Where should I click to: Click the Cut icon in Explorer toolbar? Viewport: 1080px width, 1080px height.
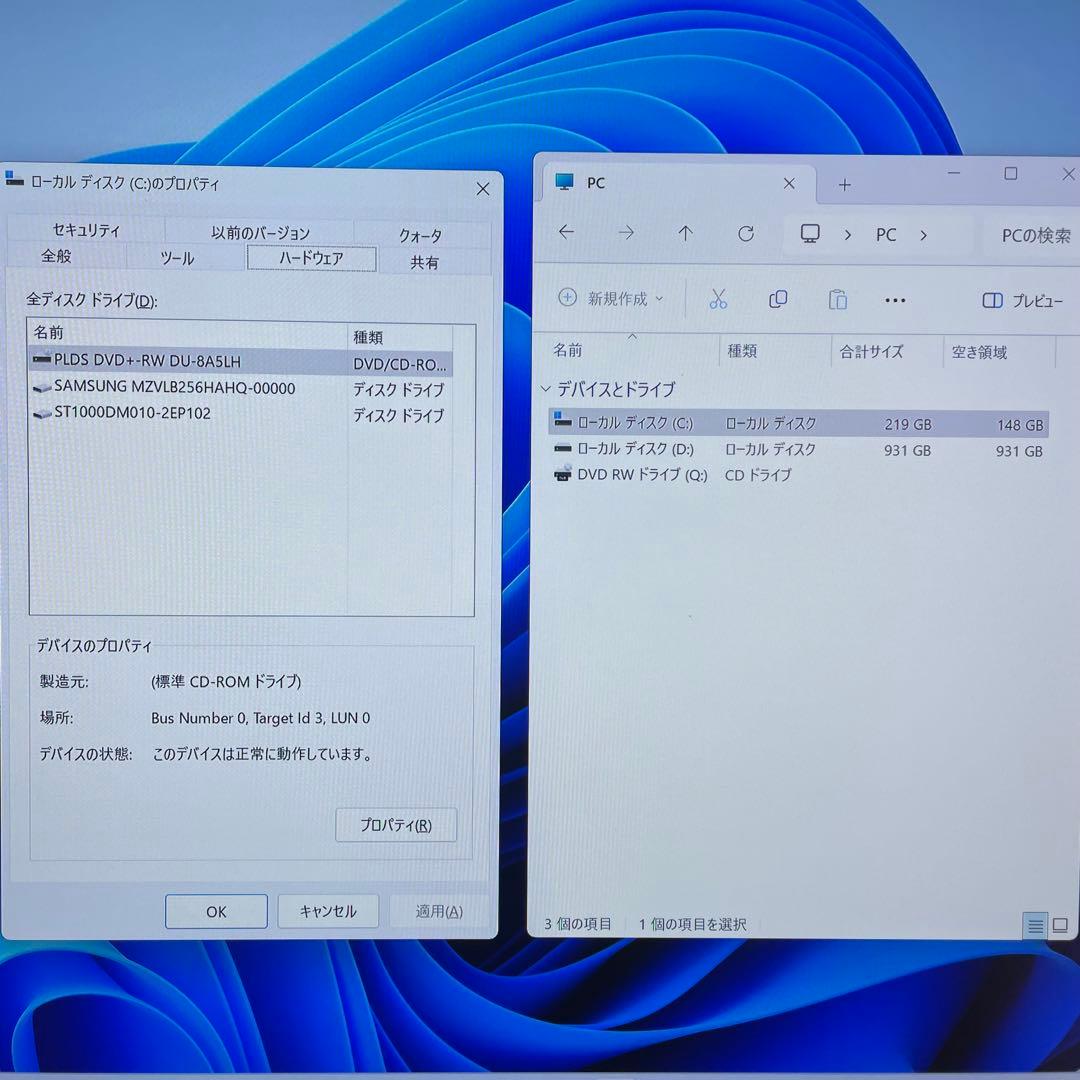717,299
